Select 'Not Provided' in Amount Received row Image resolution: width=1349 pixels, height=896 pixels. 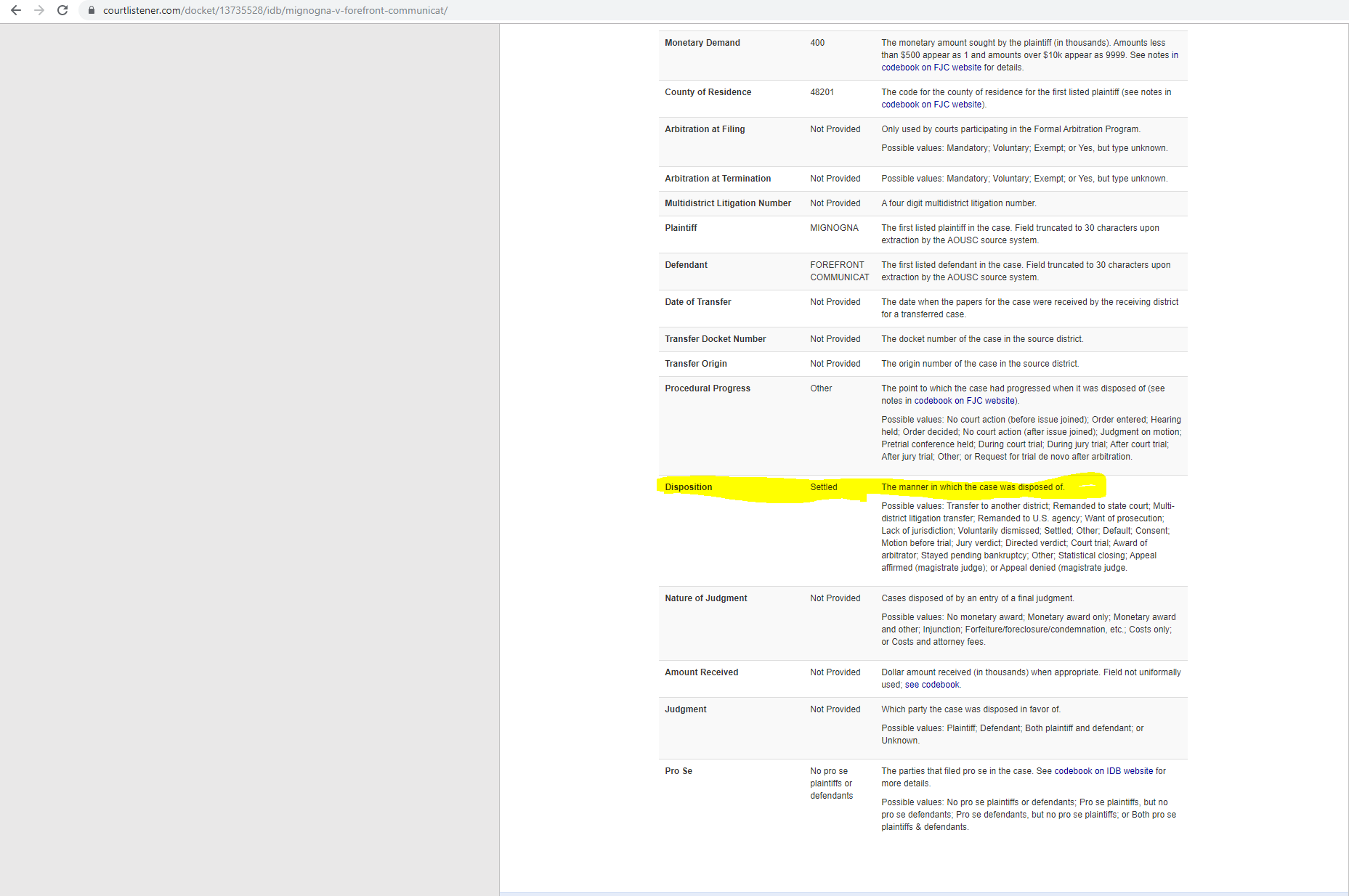coord(835,672)
